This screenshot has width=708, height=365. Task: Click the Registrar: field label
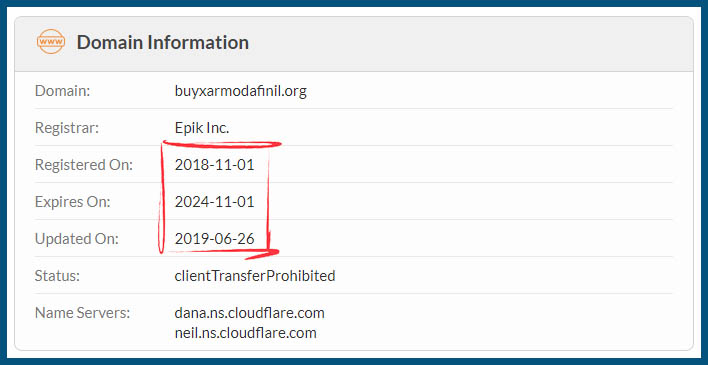click(67, 128)
